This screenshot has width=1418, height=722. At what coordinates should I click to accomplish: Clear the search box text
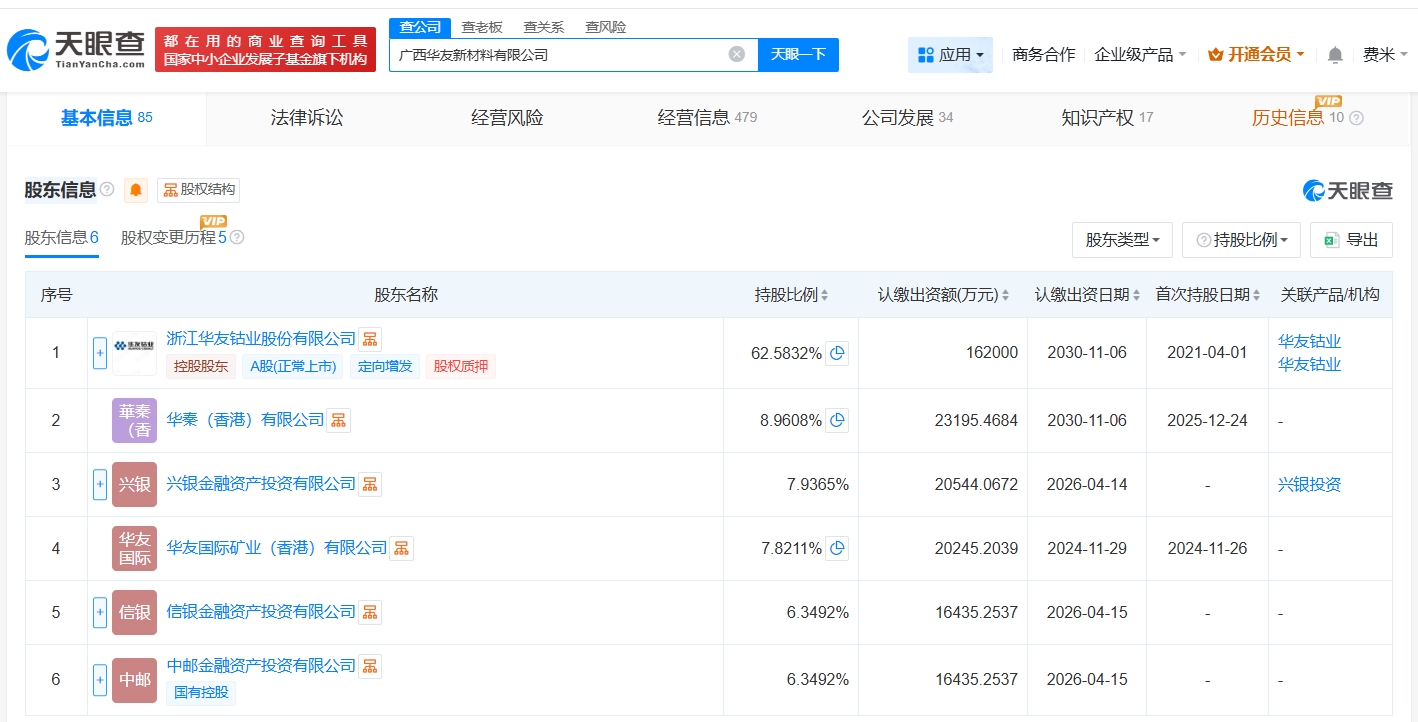[737, 55]
